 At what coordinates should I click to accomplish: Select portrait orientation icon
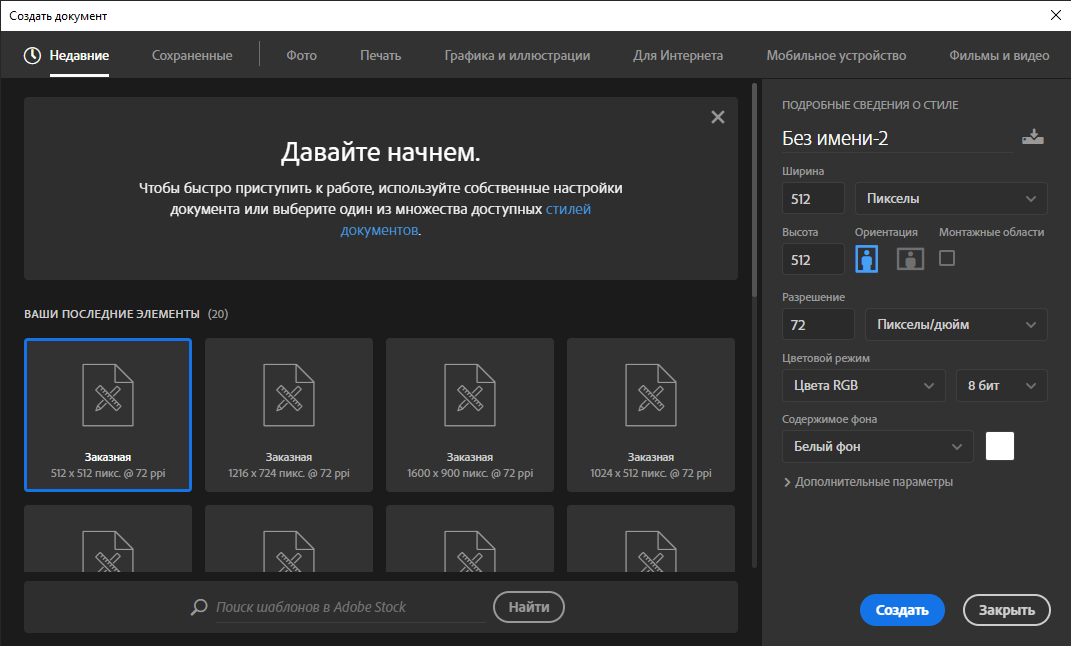coord(867,259)
